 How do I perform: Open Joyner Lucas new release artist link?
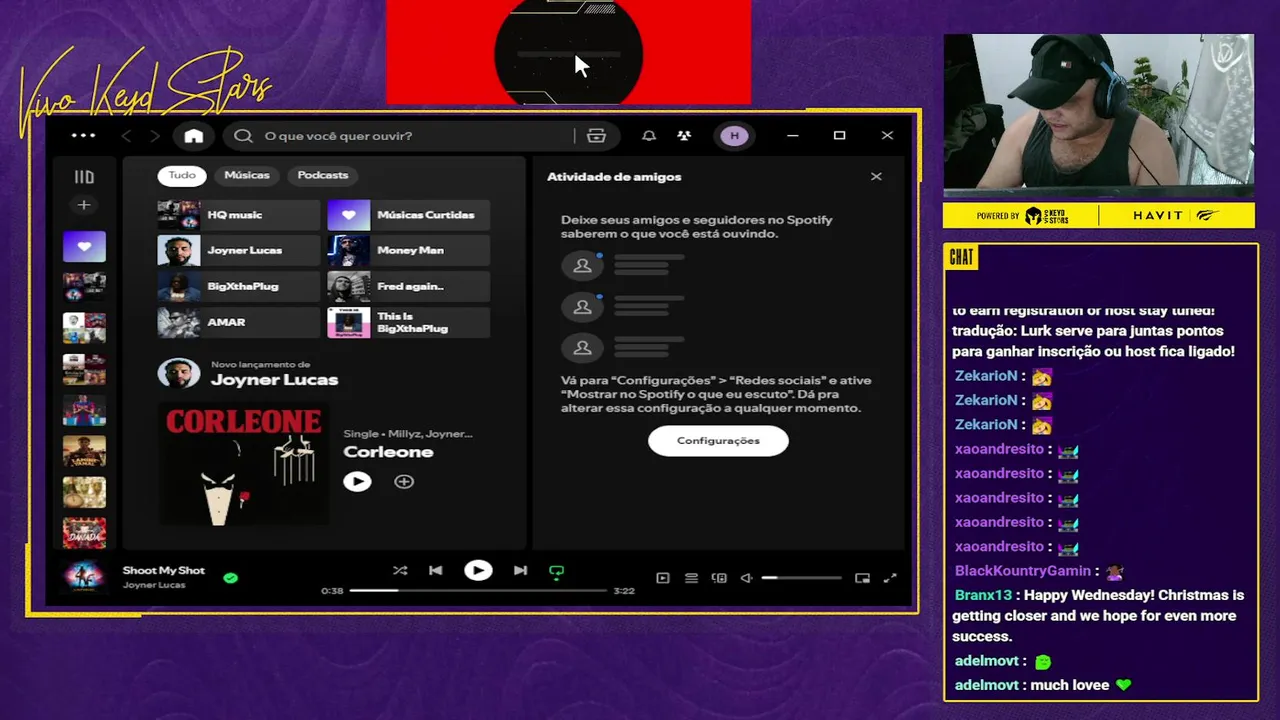coord(274,380)
